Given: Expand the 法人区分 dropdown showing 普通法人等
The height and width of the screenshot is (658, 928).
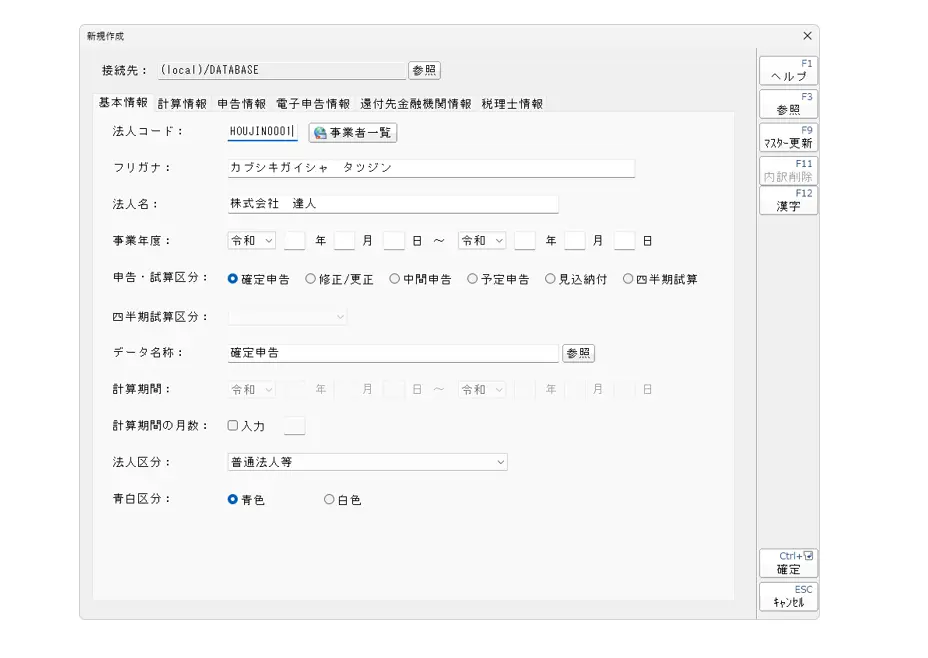Looking at the screenshot, I should click(x=368, y=462).
